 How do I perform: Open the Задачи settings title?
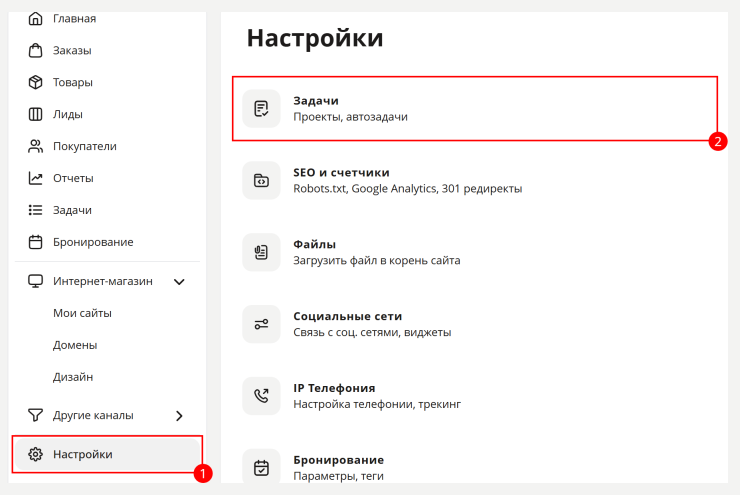click(316, 101)
